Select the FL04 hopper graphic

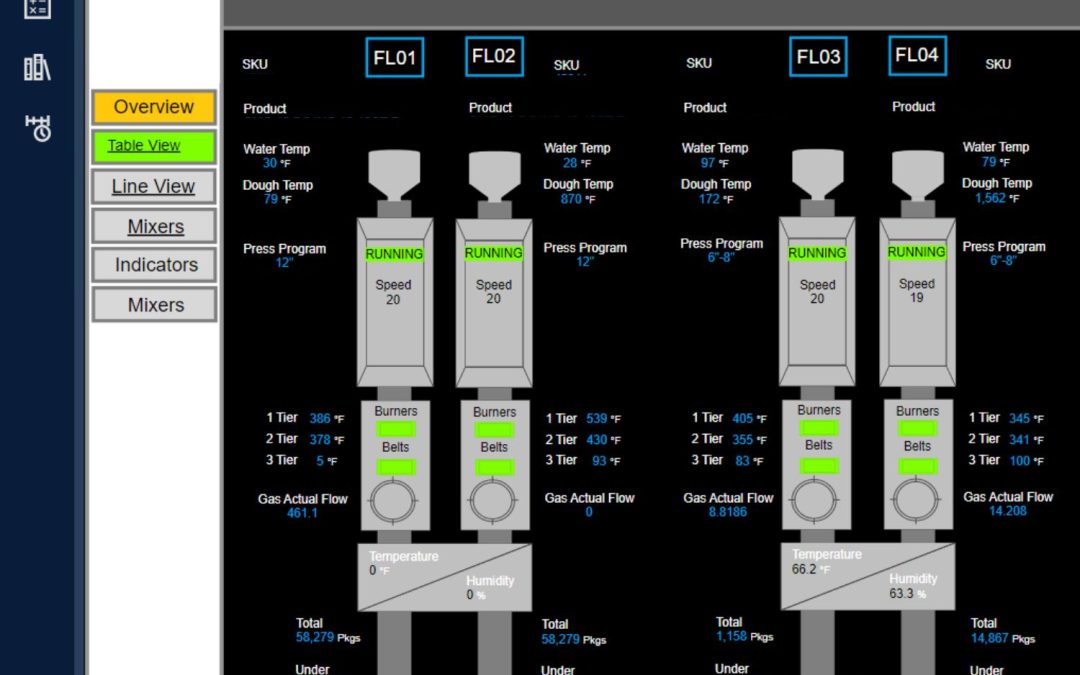tap(917, 176)
